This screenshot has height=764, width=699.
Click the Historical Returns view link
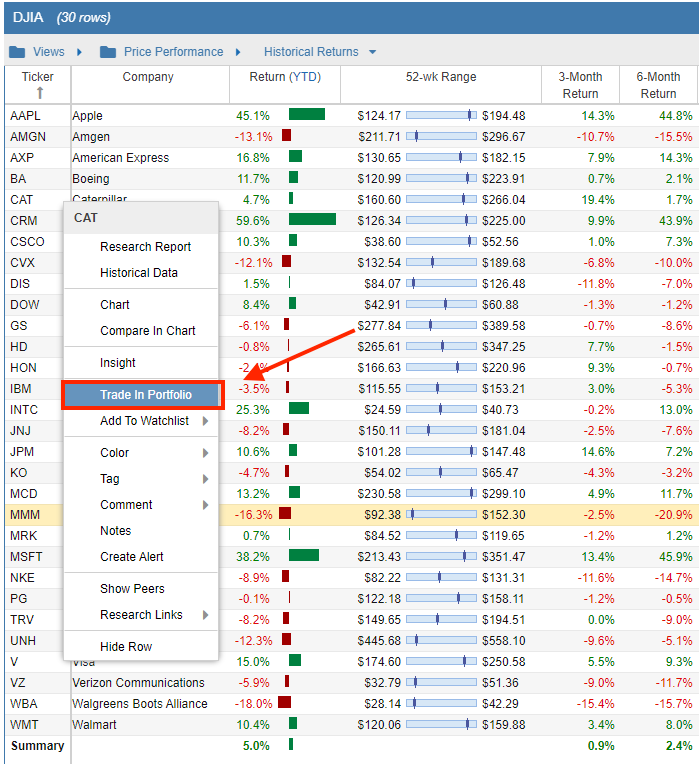311,52
